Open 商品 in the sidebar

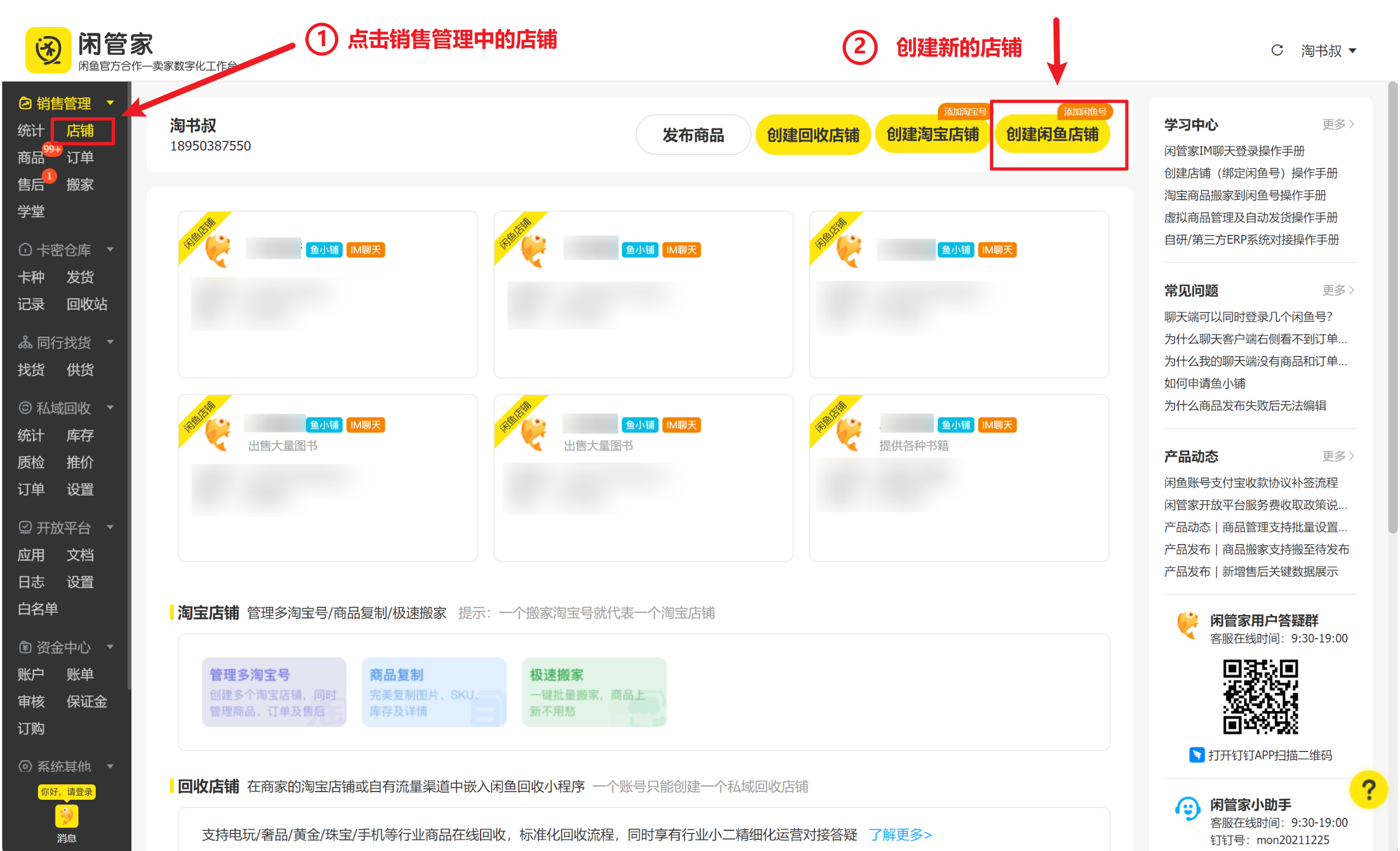click(31, 157)
